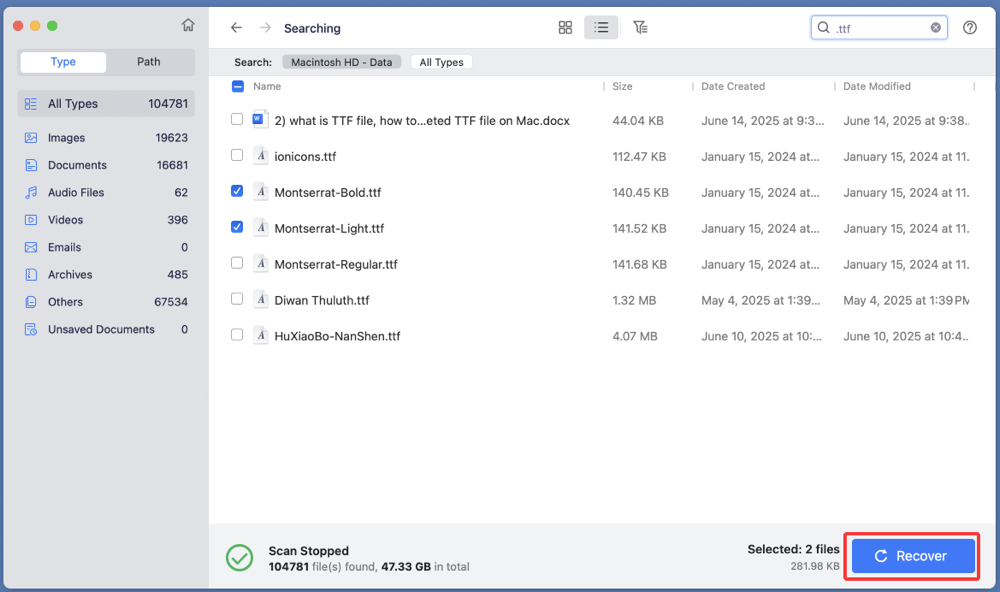The image size is (1000, 592).
Task: Toggle the select-all checkbox in Name header
Action: [x=237, y=86]
